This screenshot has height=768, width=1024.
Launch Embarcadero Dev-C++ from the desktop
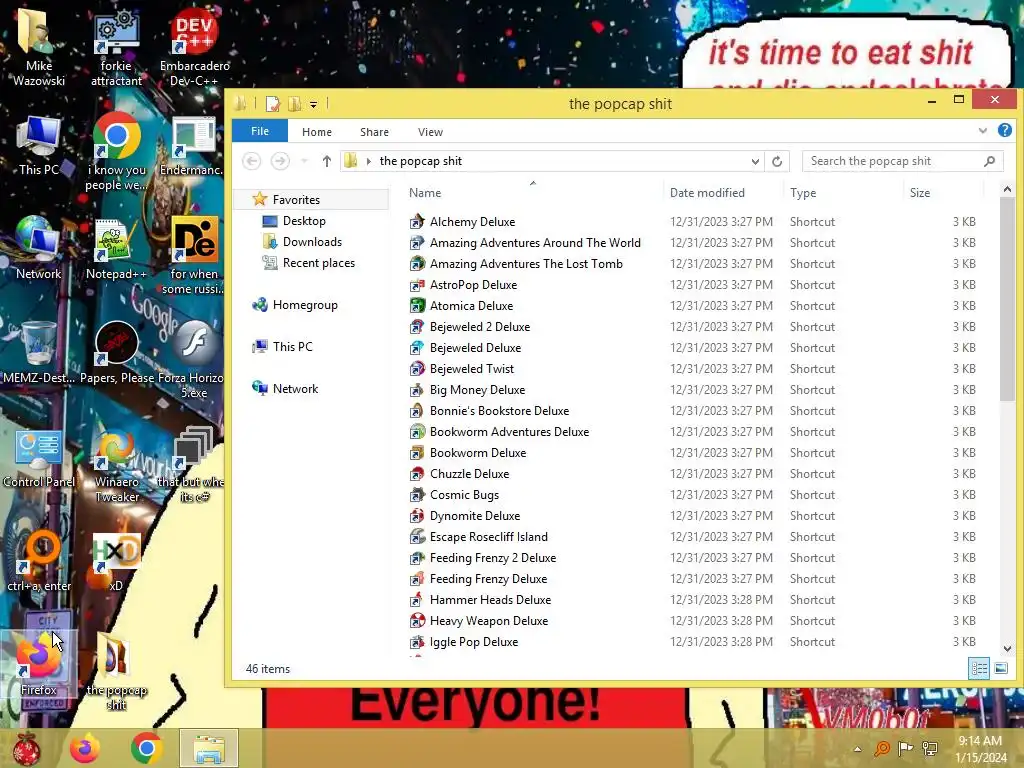(194, 46)
